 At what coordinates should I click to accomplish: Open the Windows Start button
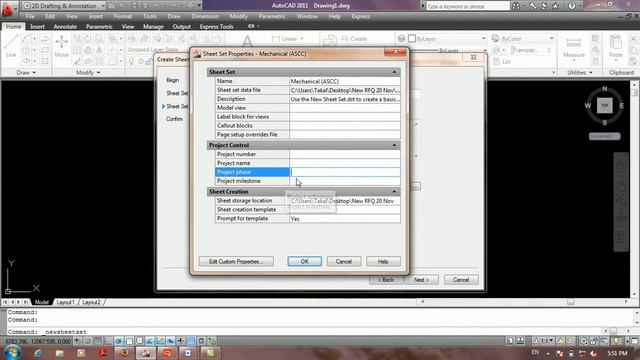point(11,352)
